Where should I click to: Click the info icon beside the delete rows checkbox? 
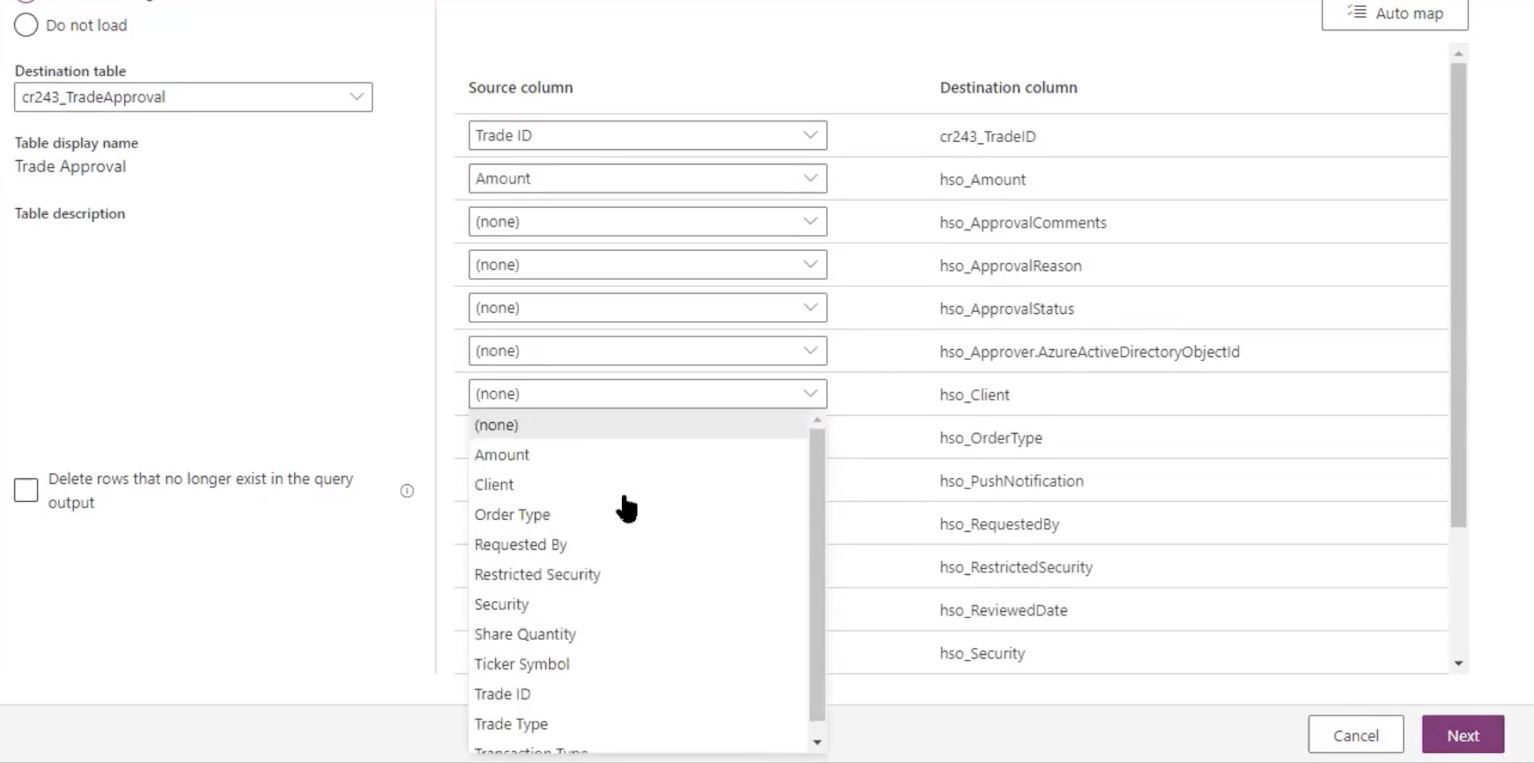click(x=407, y=490)
